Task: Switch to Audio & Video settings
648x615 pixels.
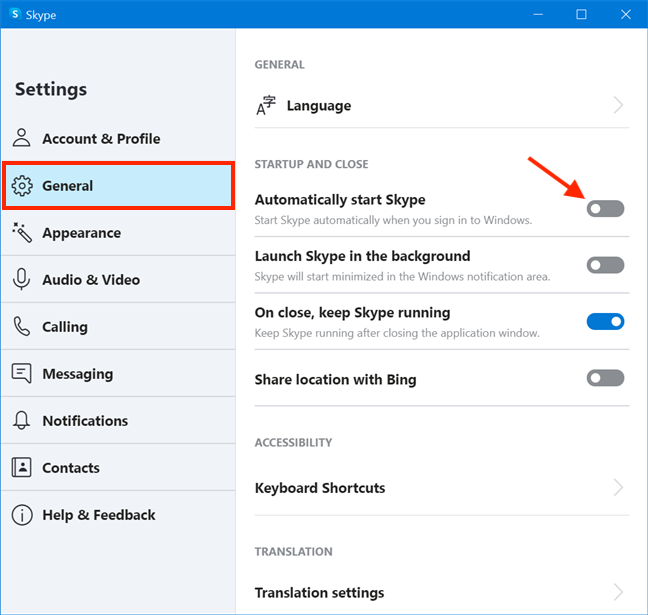Action: (118, 279)
